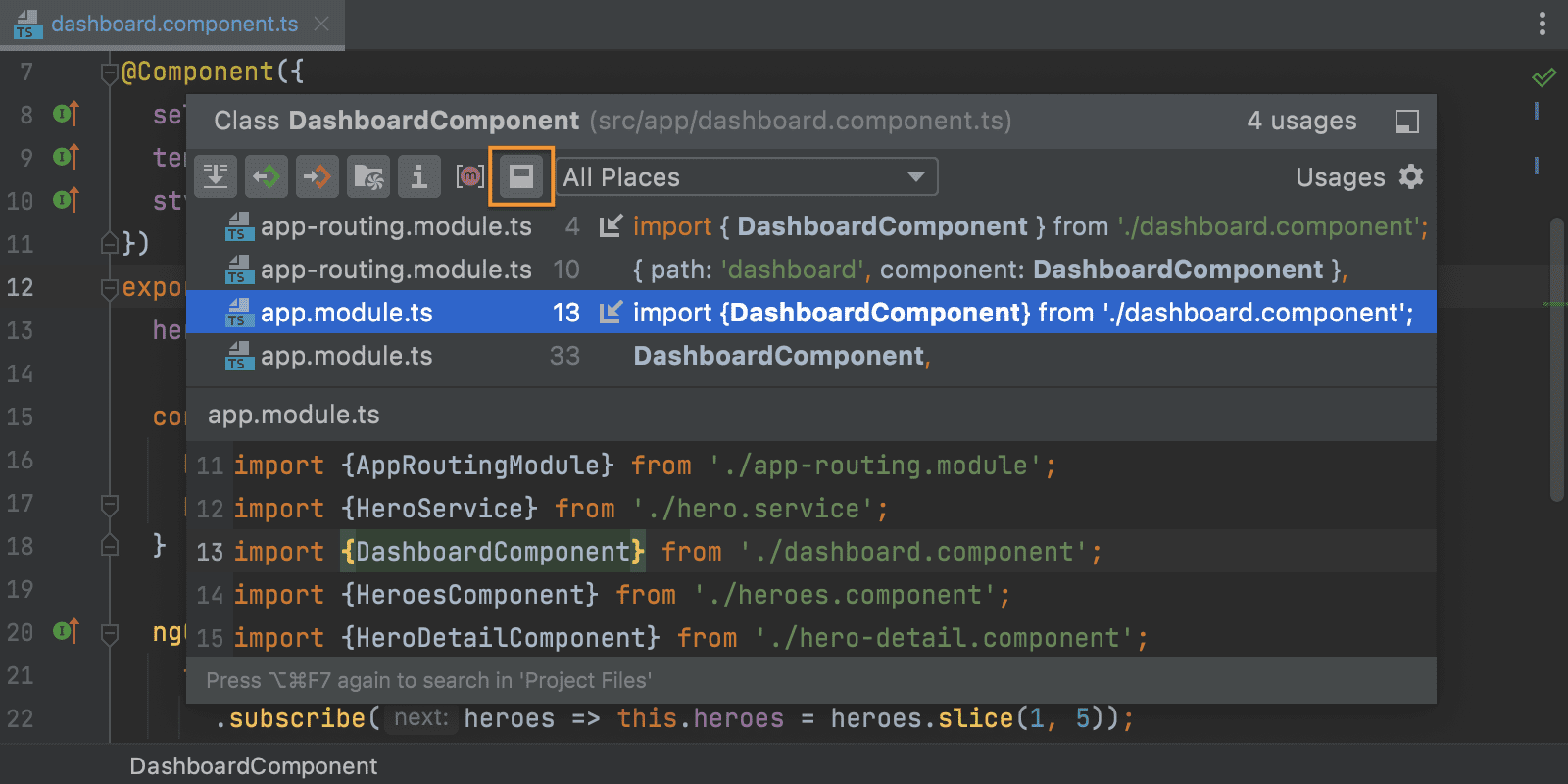Click override gutter icon on line 8

pyautogui.click(x=66, y=114)
